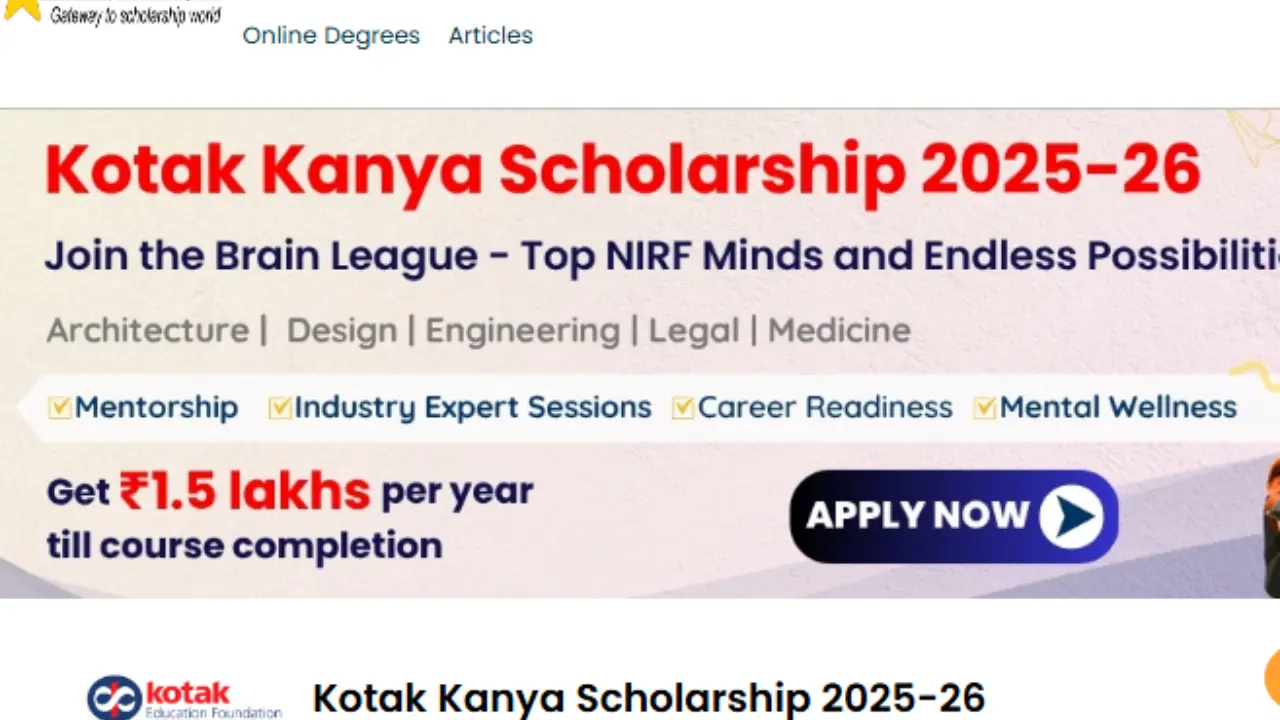Select the Mentorship feature badge
The image size is (1280, 720).
pyautogui.click(x=143, y=407)
